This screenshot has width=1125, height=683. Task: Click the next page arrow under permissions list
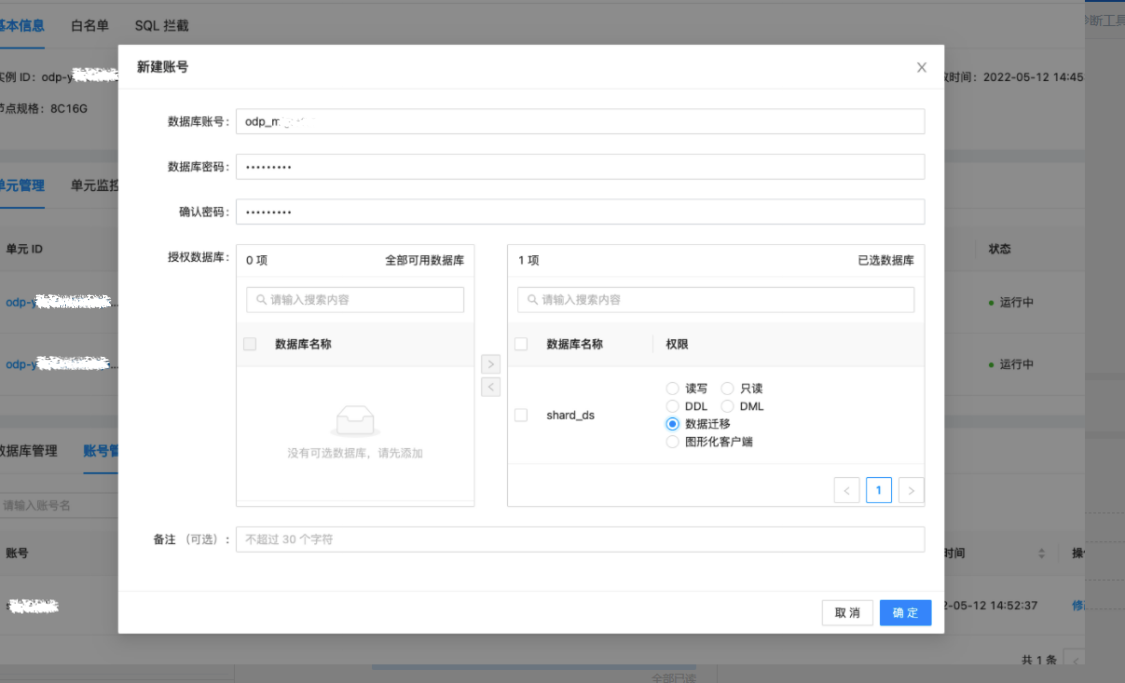click(x=911, y=489)
